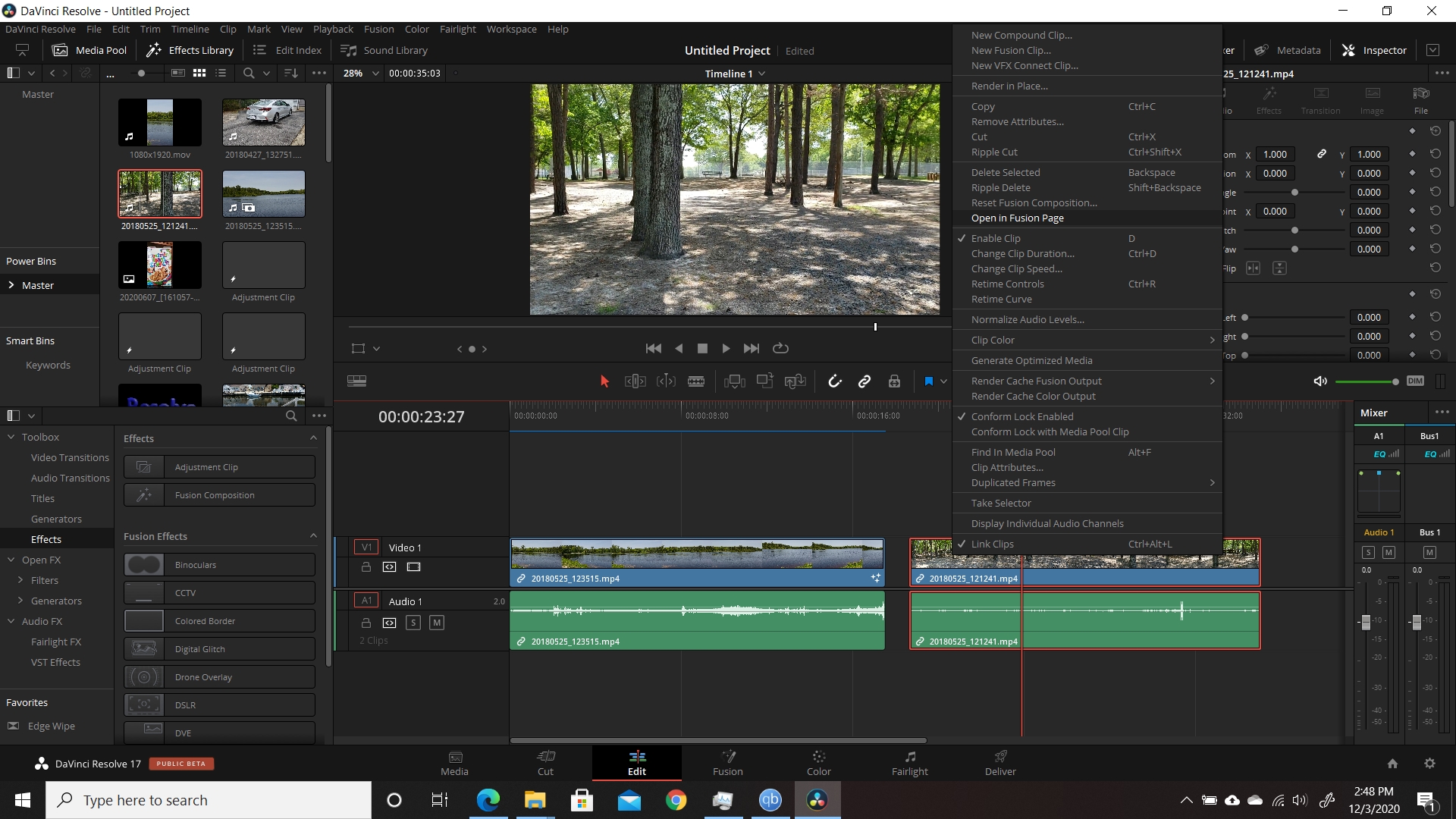1456x819 pixels.
Task: Select the Trim Edit Mode tool
Action: pyautogui.click(x=635, y=381)
